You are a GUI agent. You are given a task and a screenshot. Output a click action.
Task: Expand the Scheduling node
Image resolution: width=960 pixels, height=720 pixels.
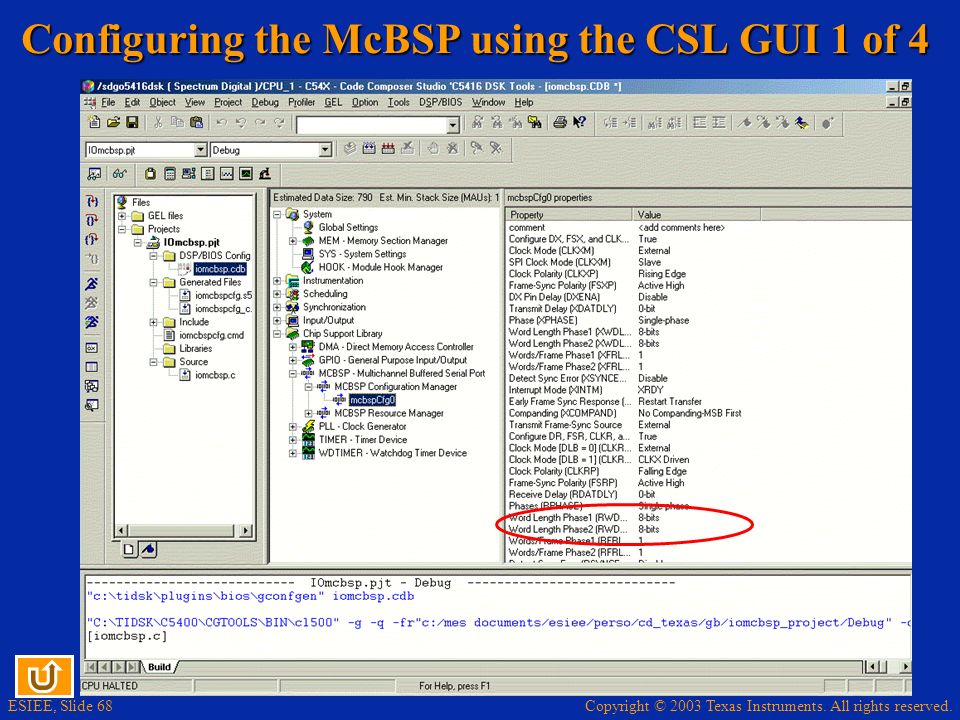click(x=277, y=294)
